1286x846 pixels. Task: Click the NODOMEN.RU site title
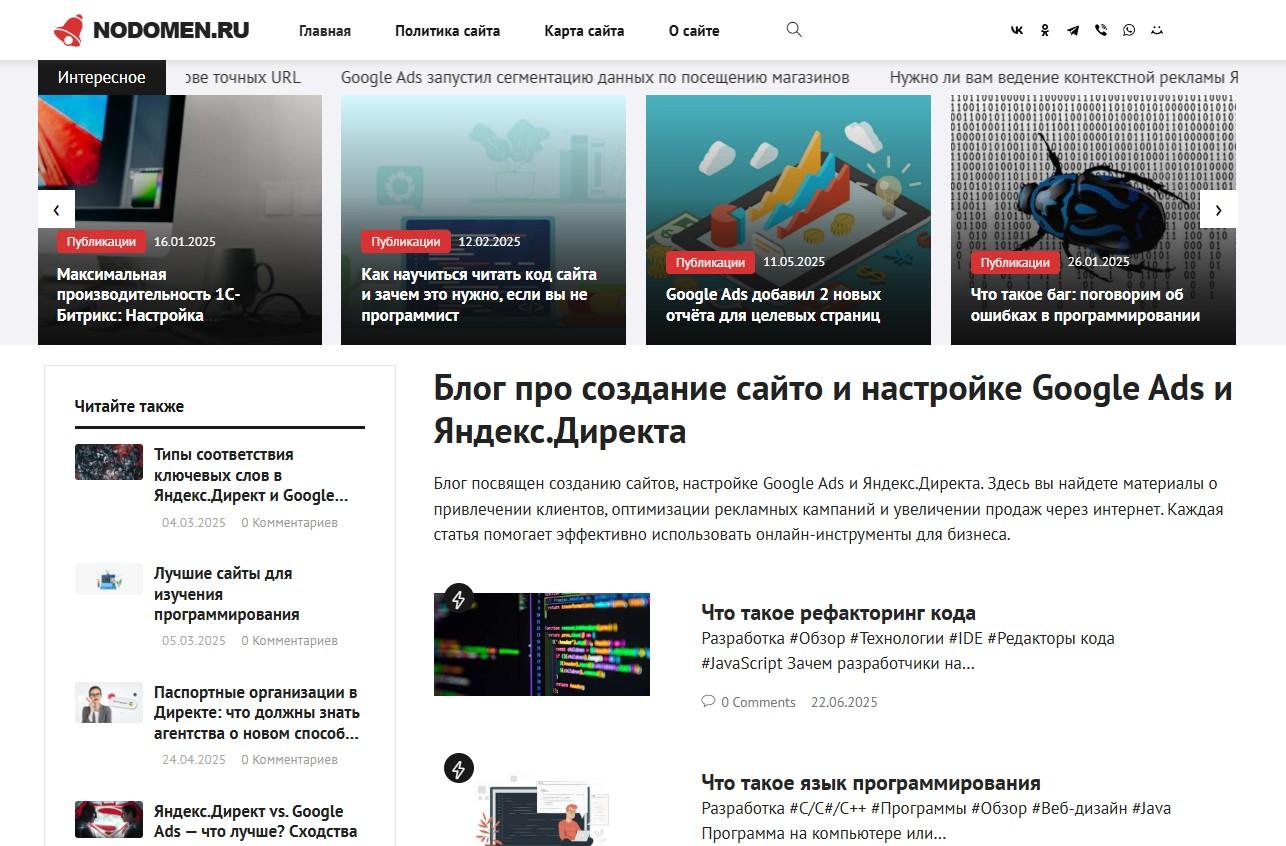click(171, 30)
